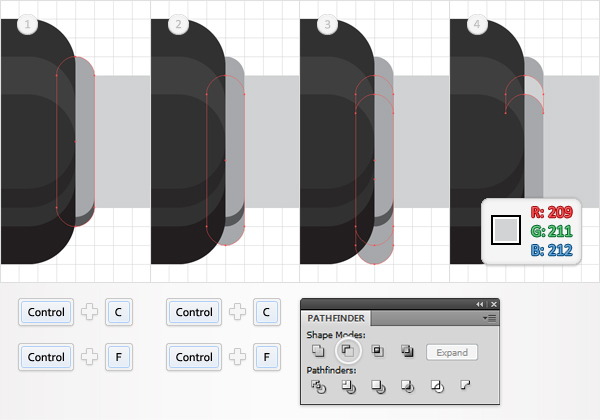Choose the Exclude shape mode icon
The height and width of the screenshot is (420, 600).
(407, 351)
